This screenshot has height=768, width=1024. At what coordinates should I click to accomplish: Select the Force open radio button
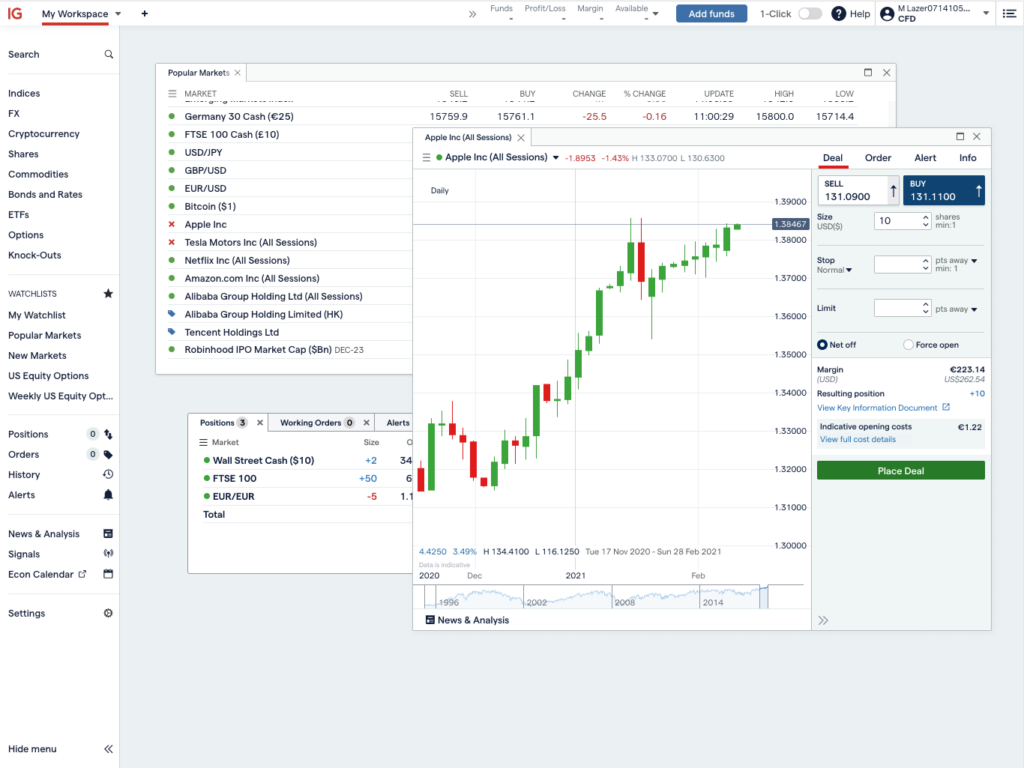908,345
